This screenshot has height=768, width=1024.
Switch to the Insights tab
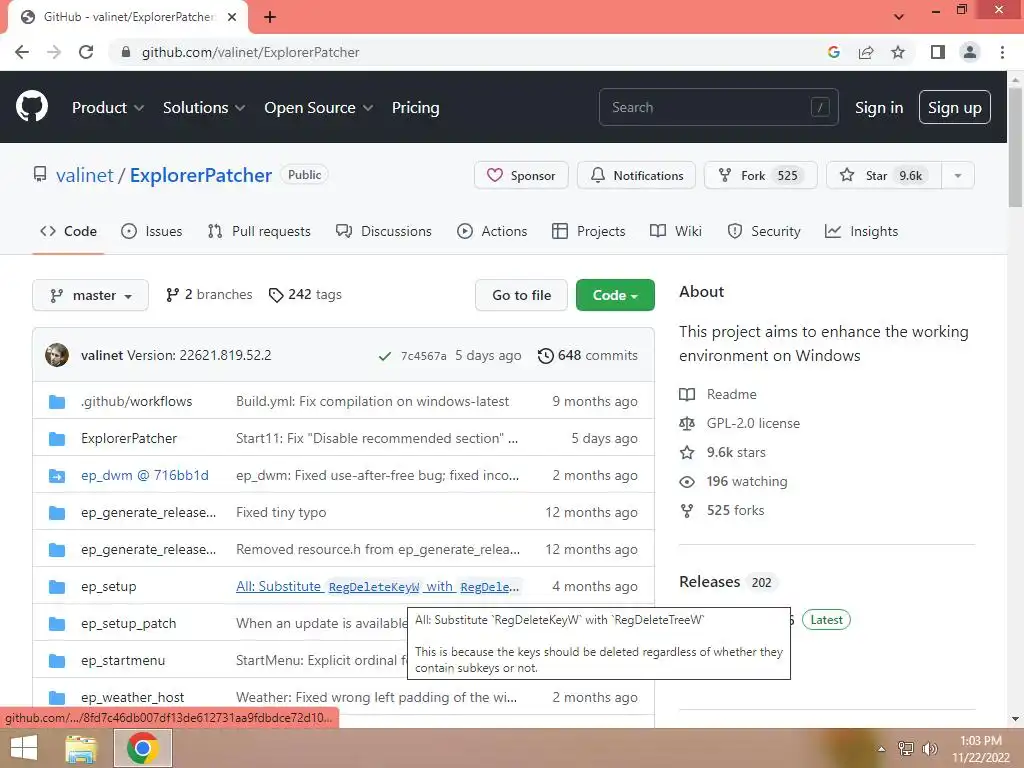(861, 231)
